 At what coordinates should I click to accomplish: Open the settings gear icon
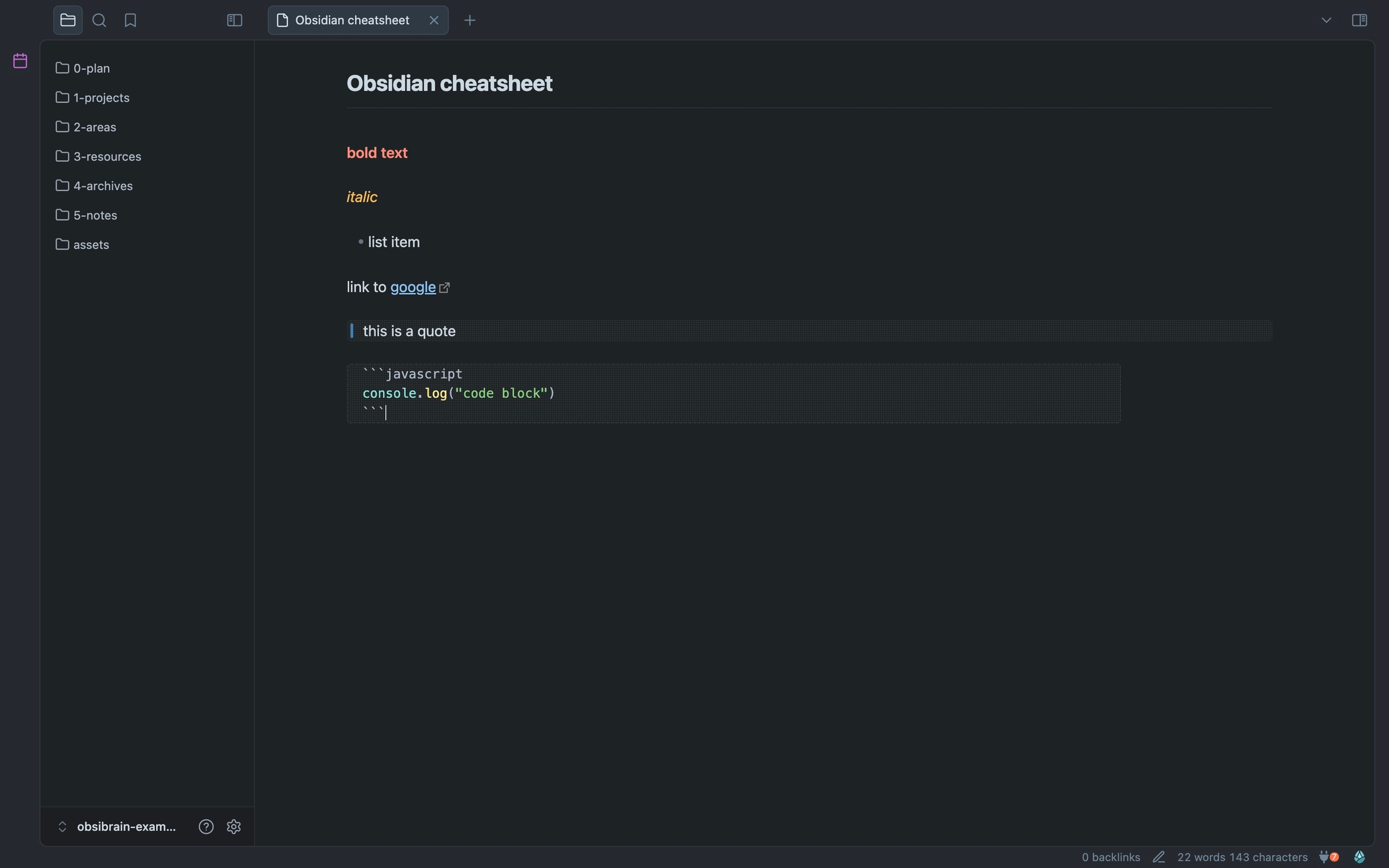234,826
